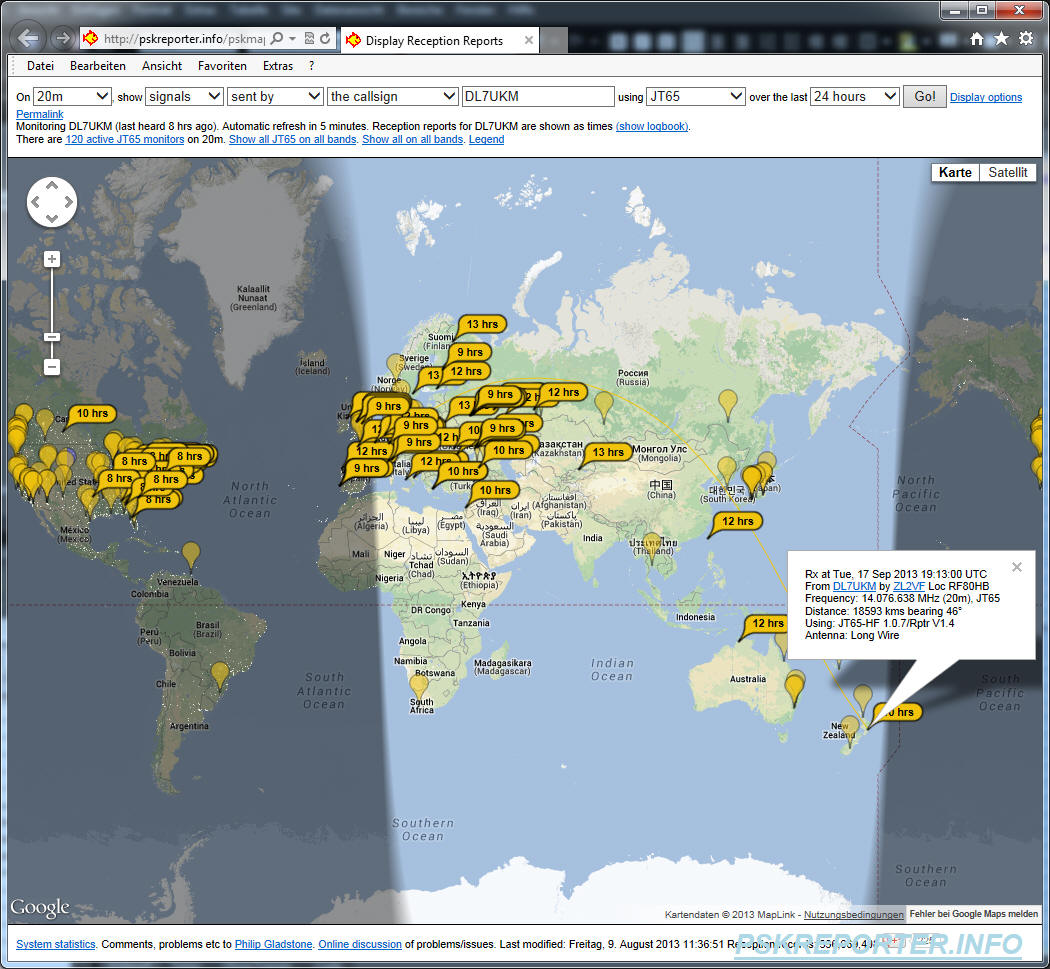Open the show signals dropdown
This screenshot has width=1050, height=969.
(x=184, y=96)
